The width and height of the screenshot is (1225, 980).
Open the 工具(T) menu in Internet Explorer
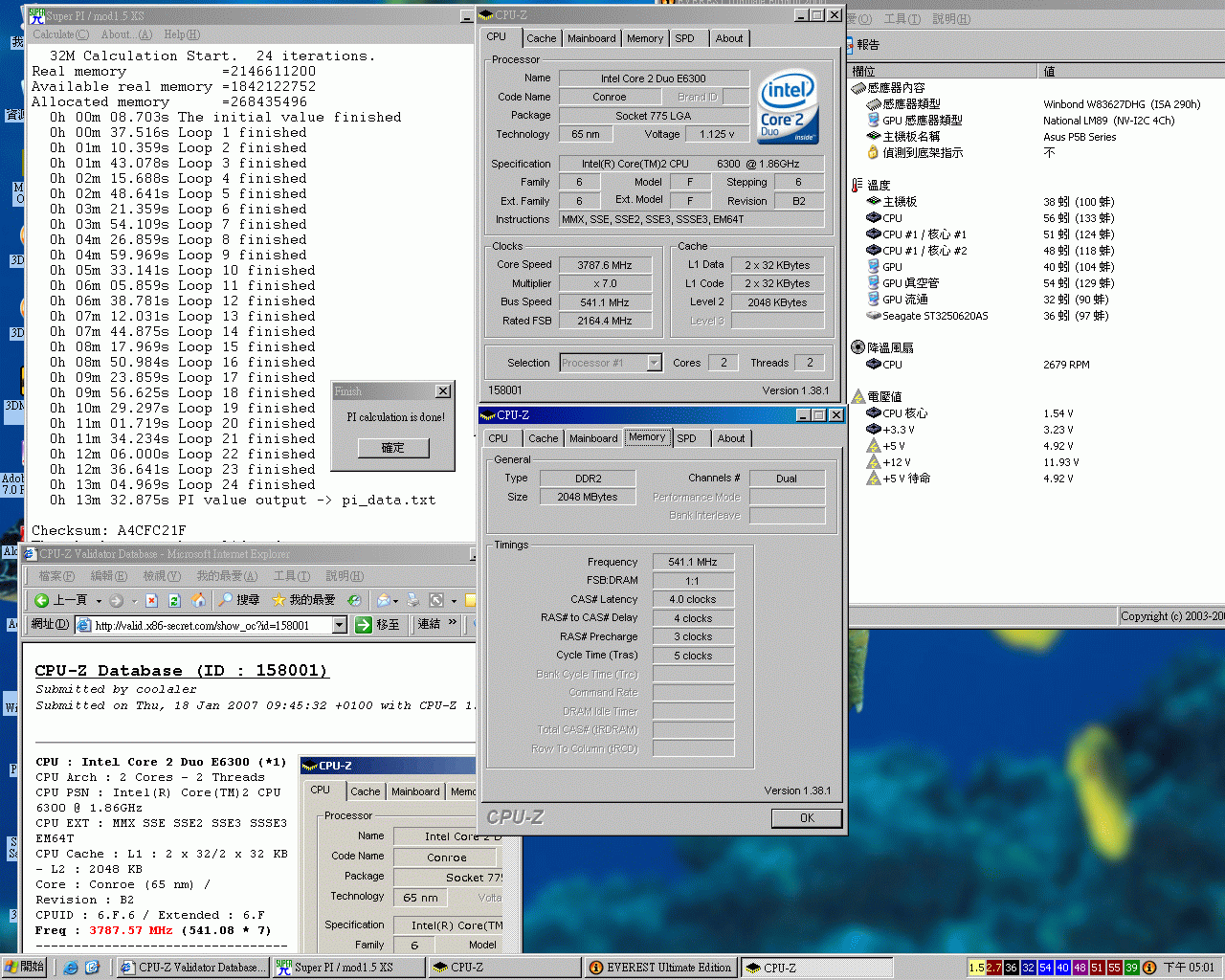(292, 576)
